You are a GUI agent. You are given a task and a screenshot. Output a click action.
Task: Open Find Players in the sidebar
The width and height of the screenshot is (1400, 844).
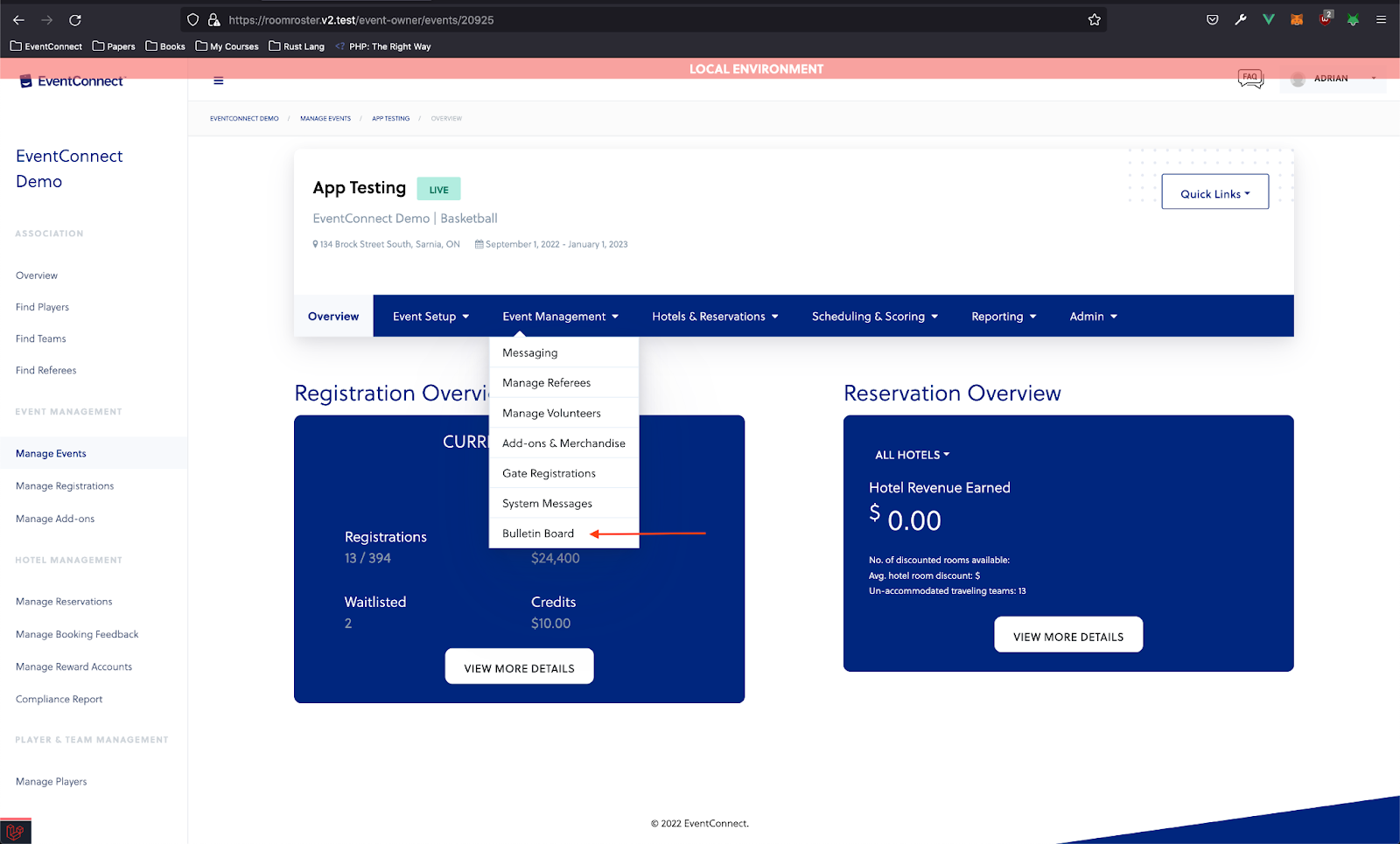[42, 307]
